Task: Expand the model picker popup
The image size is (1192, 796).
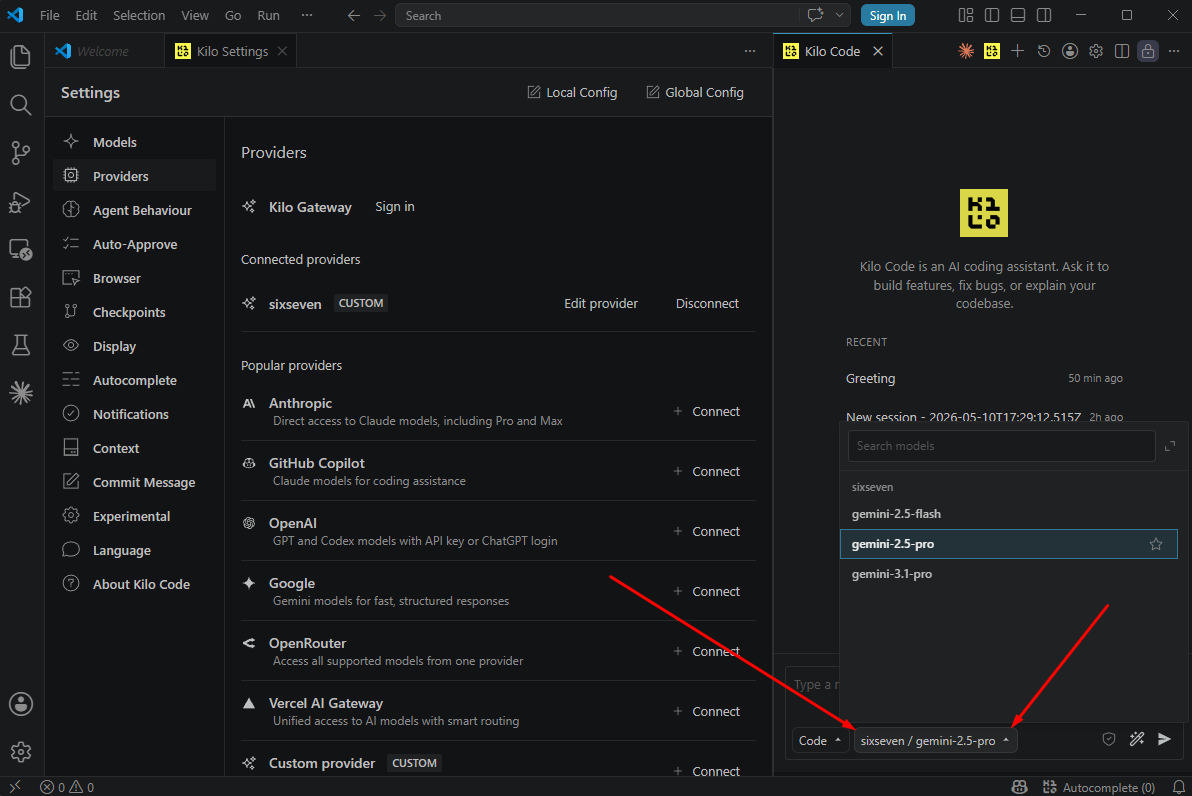Action: coord(1170,446)
